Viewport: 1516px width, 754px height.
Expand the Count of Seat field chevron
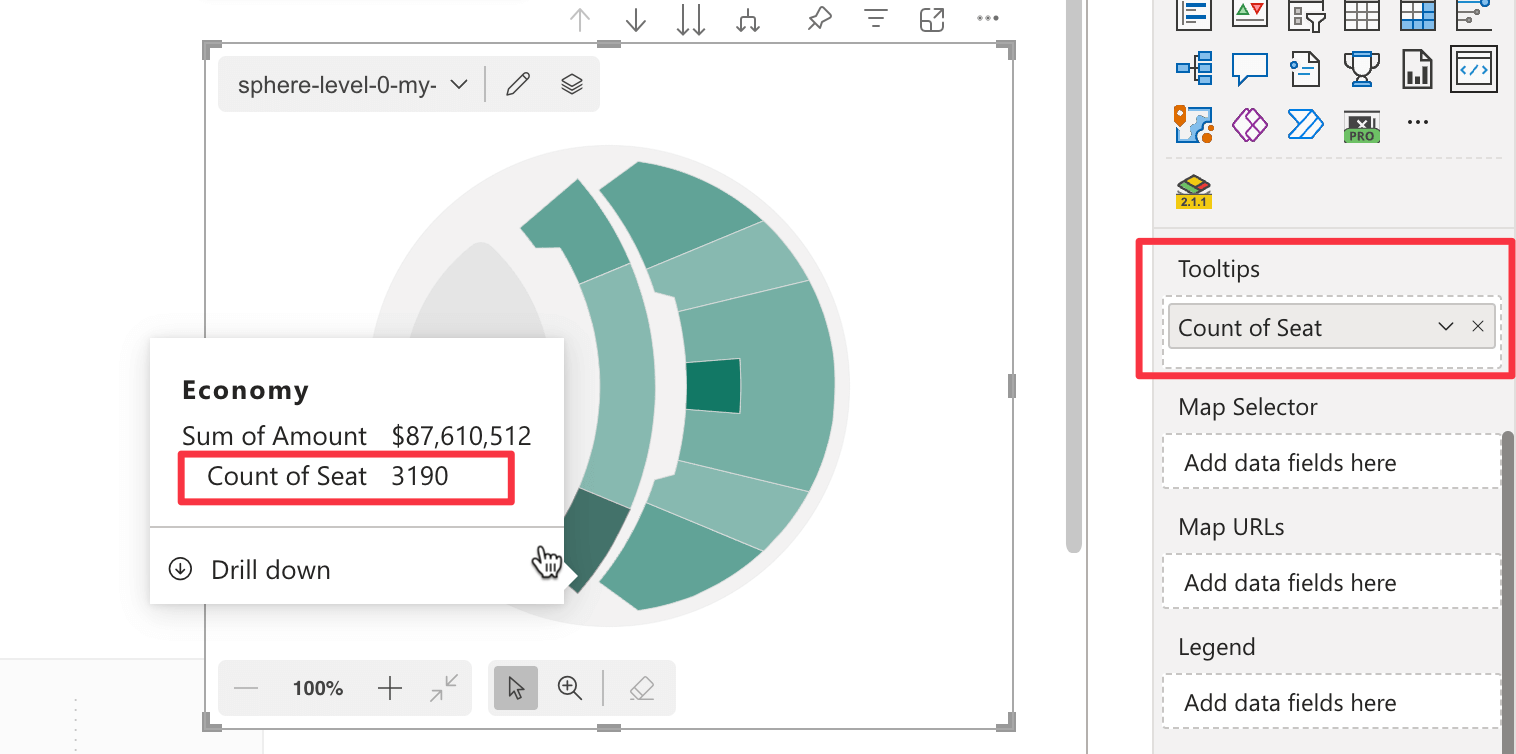click(1445, 327)
